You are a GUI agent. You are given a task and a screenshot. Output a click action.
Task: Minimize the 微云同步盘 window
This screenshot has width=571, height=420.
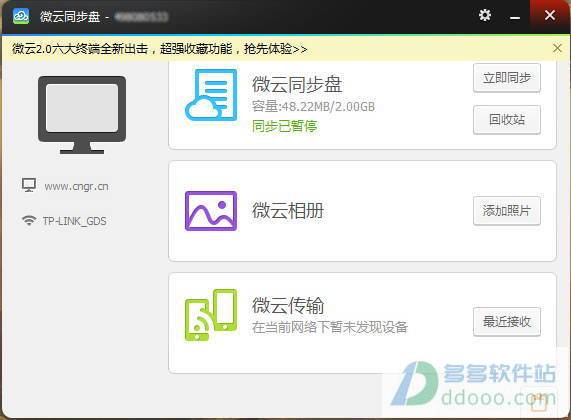(x=515, y=17)
